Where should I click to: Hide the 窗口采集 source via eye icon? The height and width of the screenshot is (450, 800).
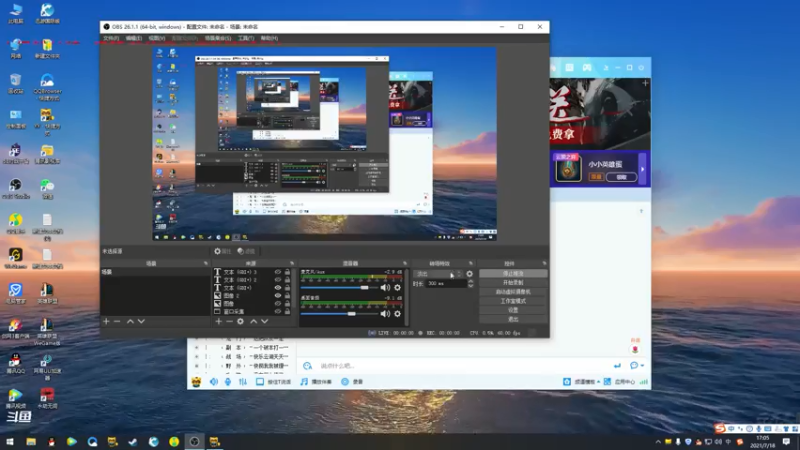click(278, 312)
